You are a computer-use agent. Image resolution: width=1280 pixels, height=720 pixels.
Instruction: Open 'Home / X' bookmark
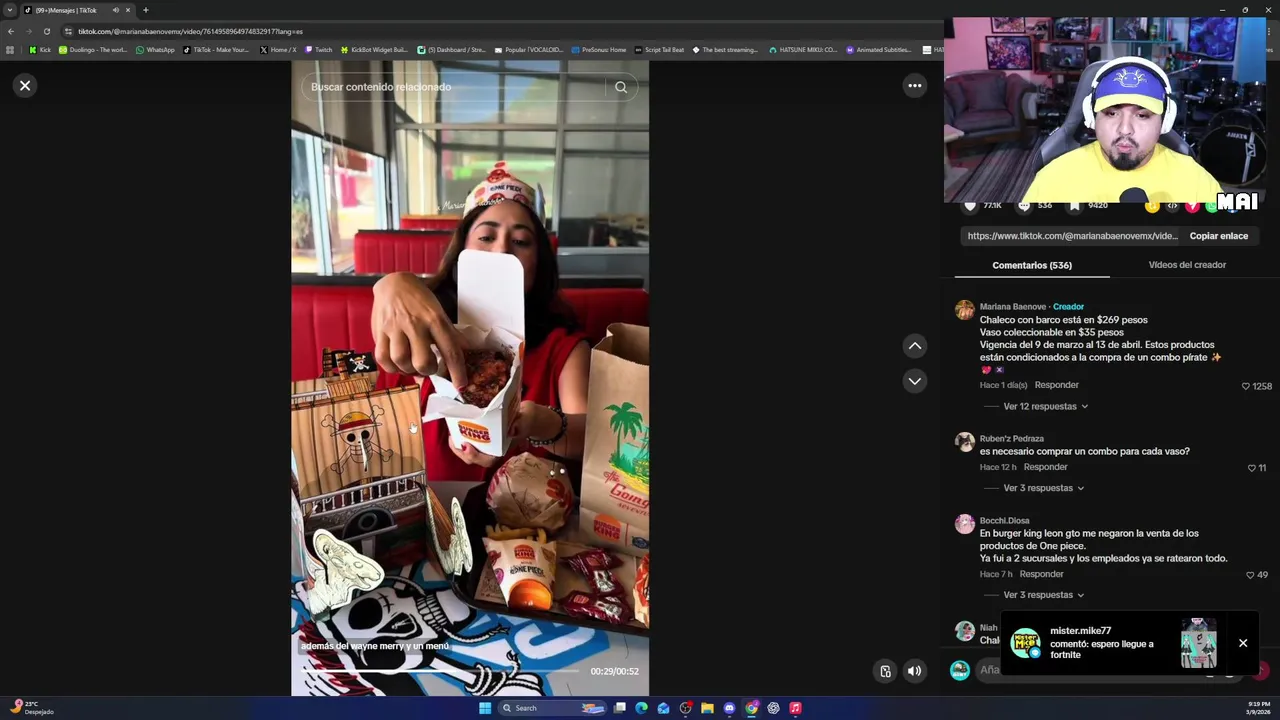[x=278, y=50]
